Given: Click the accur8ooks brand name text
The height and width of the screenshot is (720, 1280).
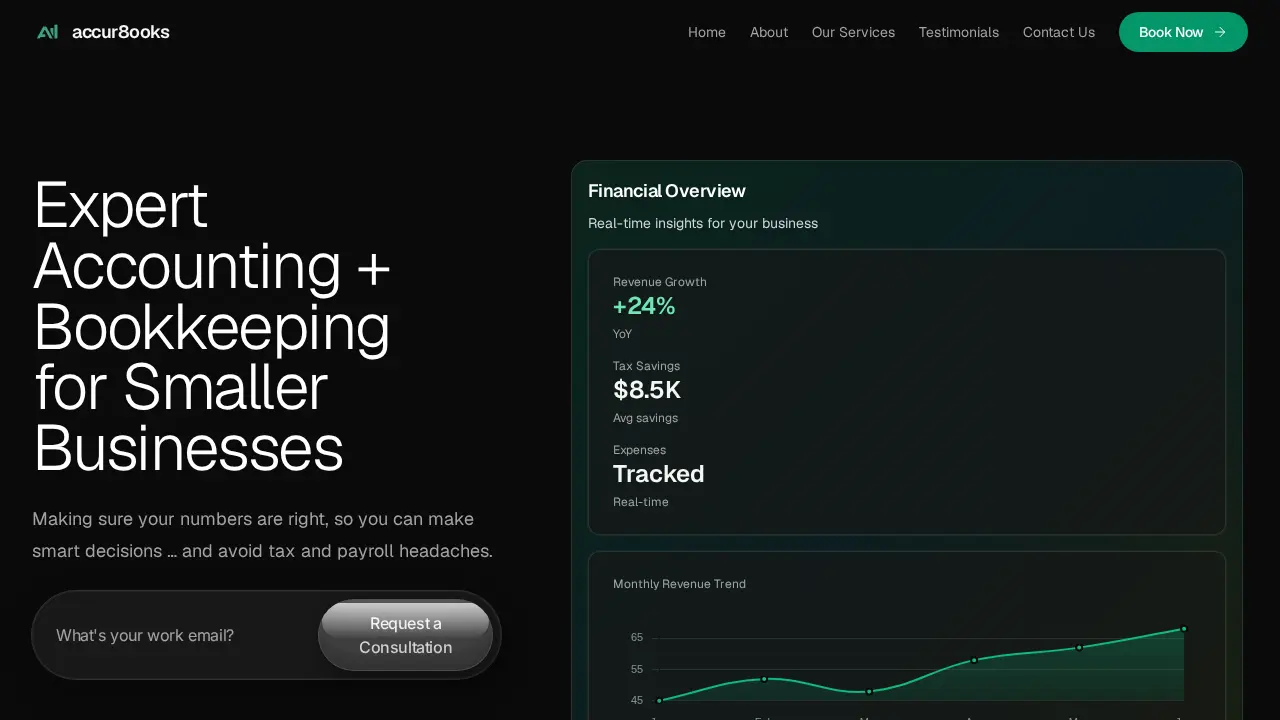Looking at the screenshot, I should tap(121, 32).
